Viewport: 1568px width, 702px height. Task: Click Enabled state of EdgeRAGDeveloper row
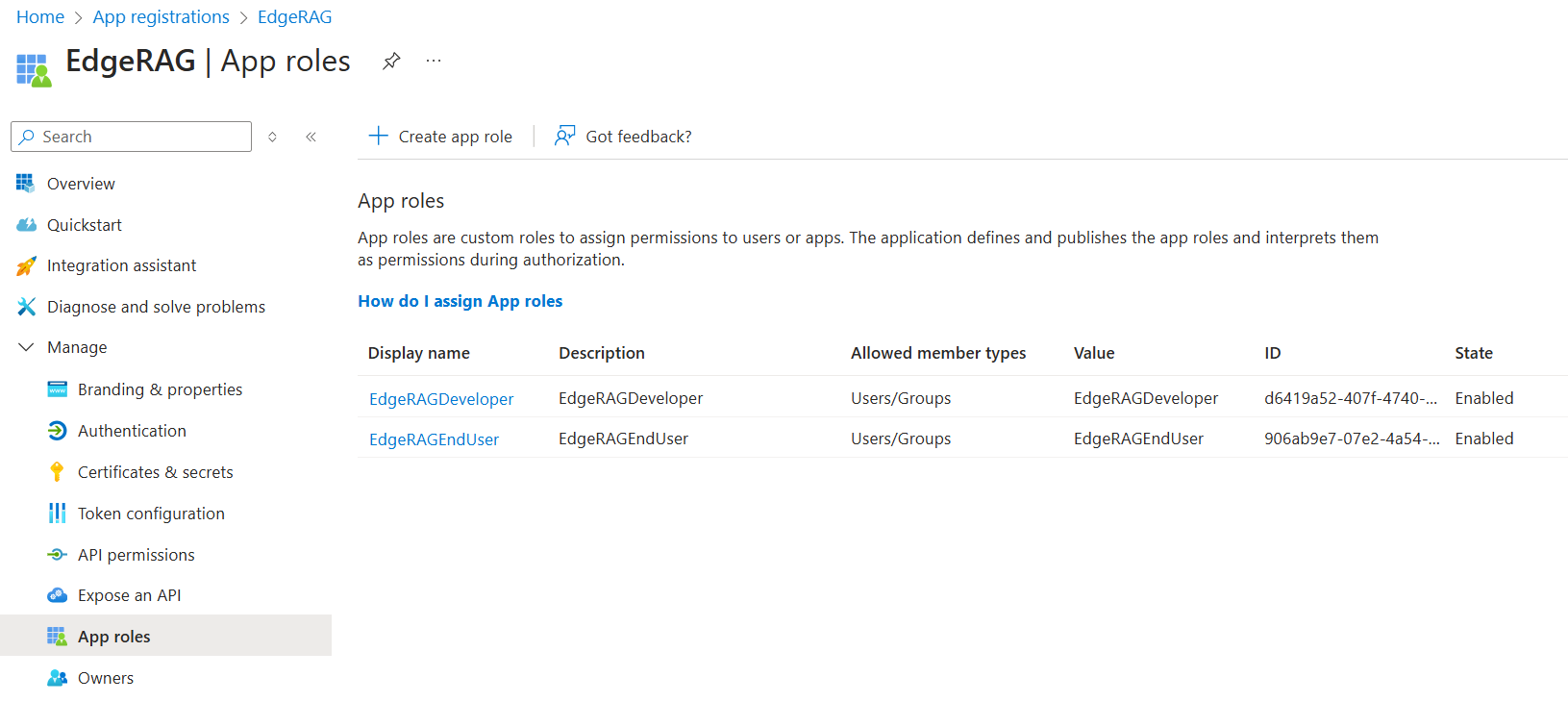tap(1484, 398)
